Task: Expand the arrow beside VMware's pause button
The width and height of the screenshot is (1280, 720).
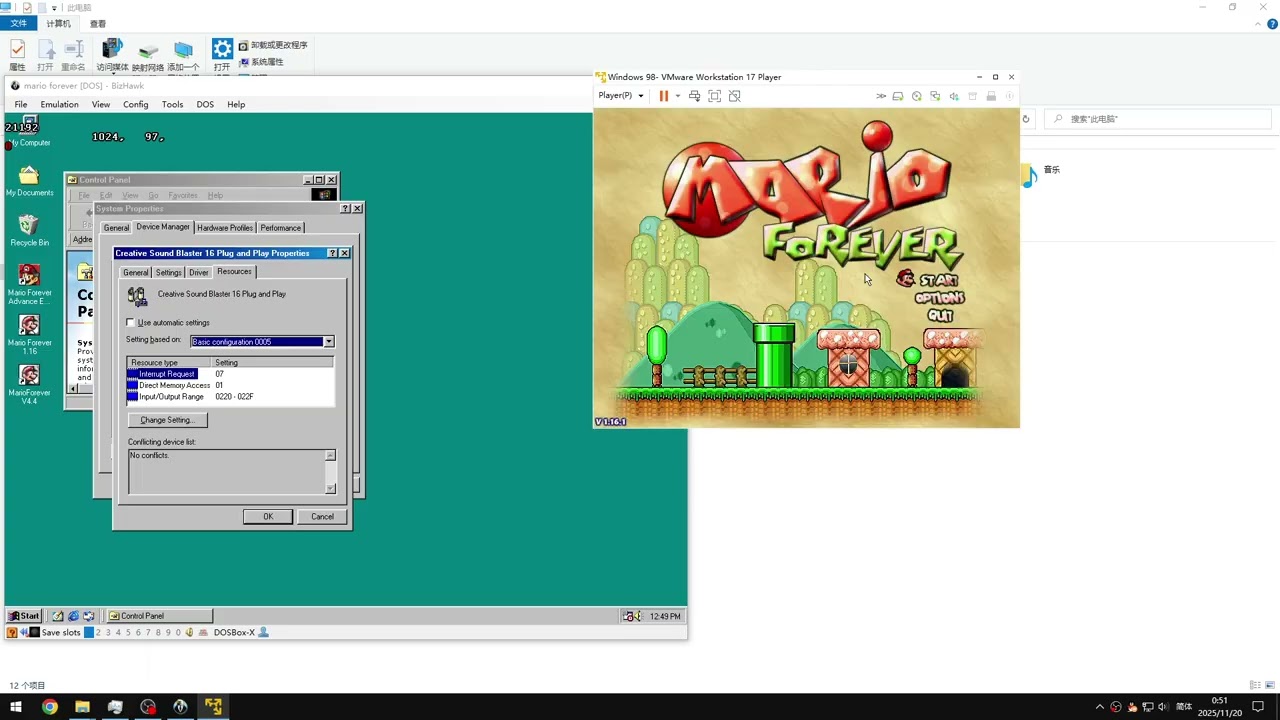Action: (x=677, y=96)
